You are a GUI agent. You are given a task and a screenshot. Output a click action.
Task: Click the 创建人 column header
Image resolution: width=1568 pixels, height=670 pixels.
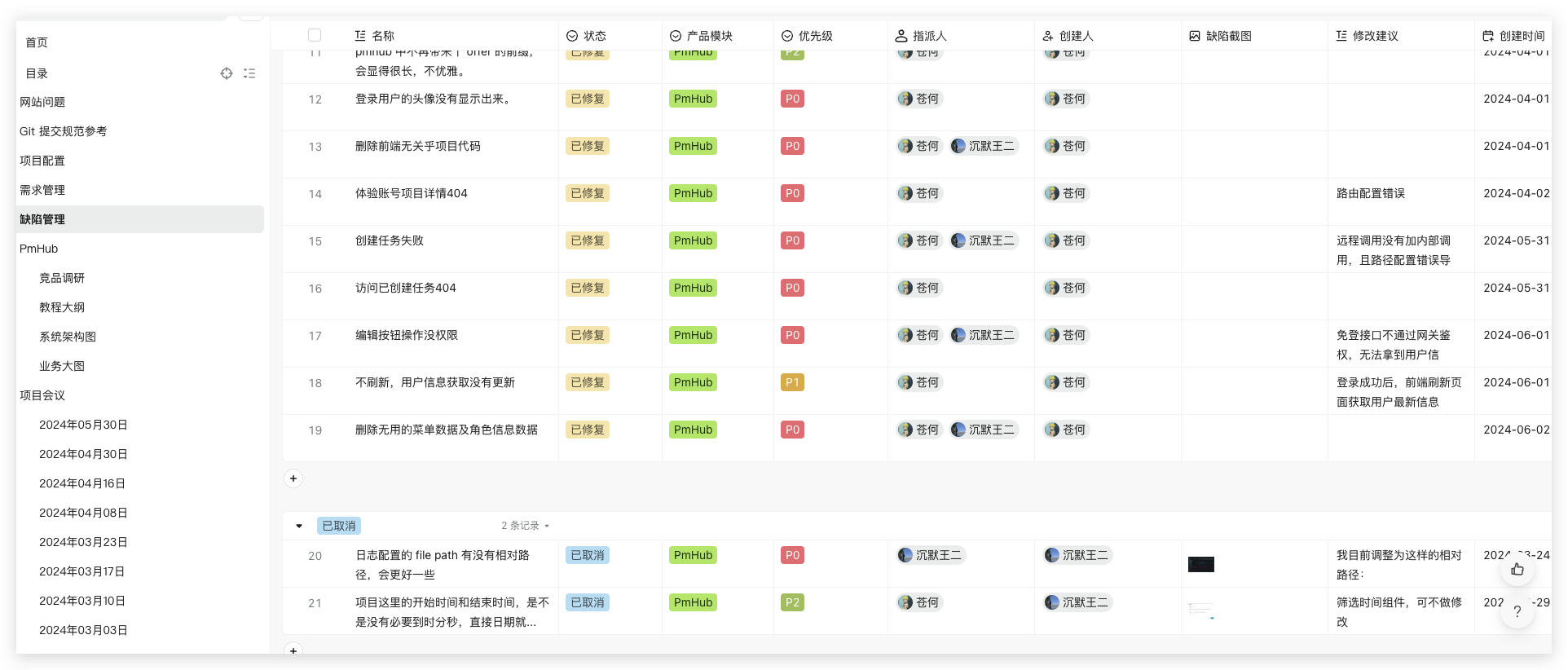click(1068, 36)
